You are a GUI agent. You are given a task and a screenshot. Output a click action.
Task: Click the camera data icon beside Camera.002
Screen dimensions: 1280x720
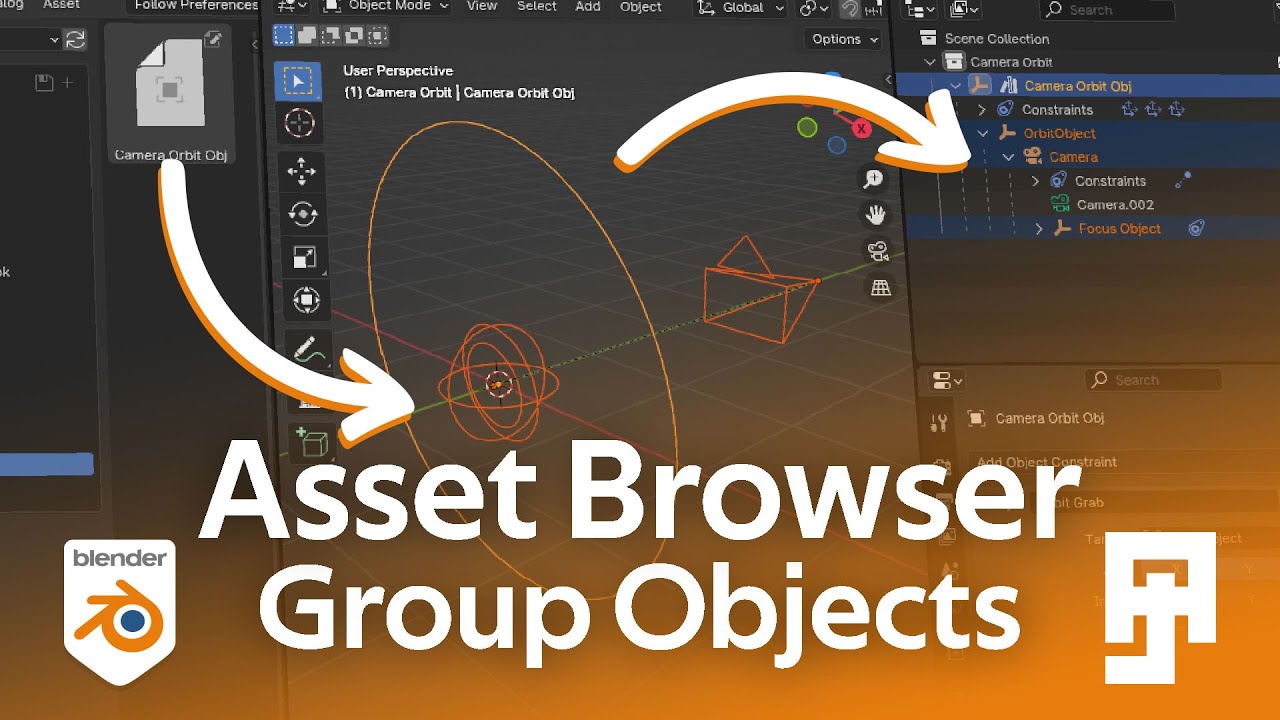1060,205
